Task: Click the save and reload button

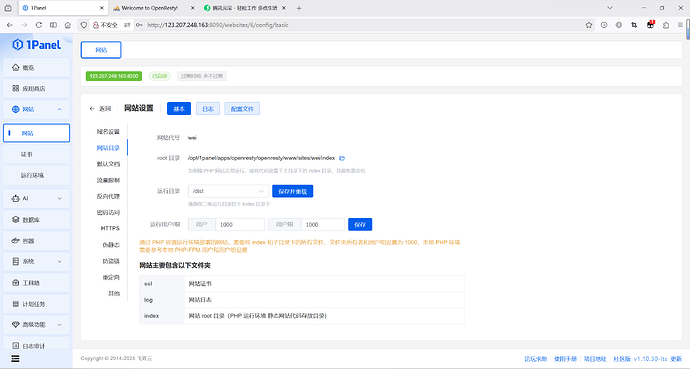Action: (293, 191)
